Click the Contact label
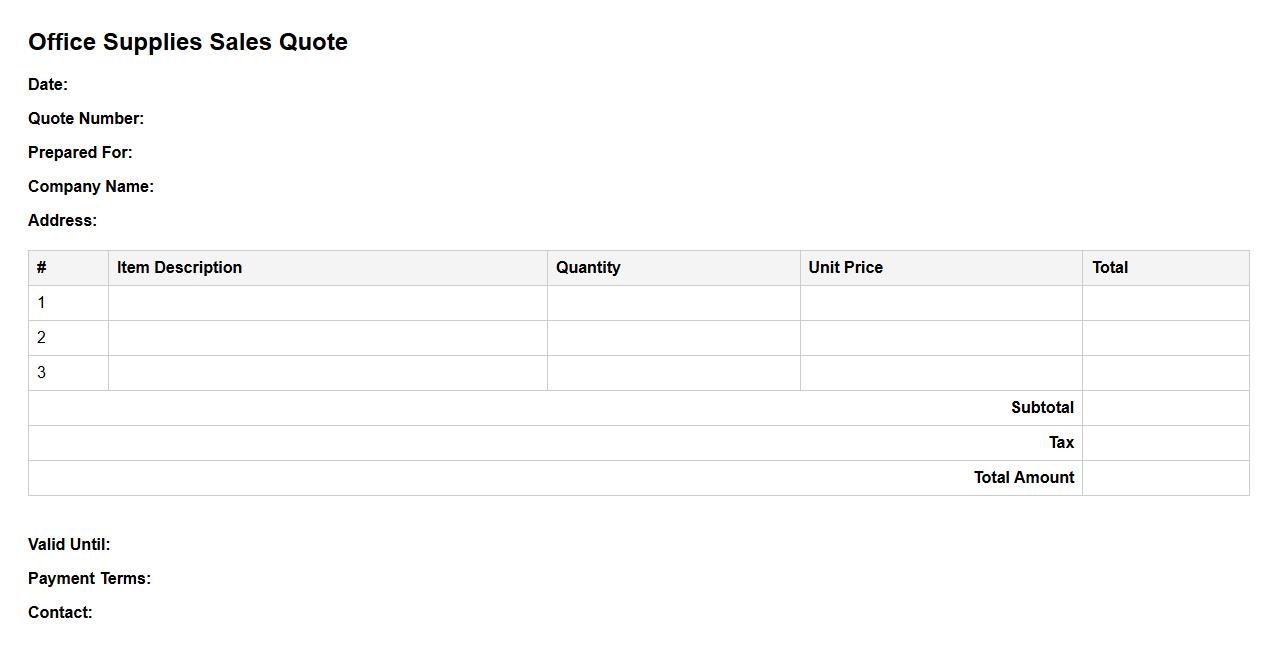 click(60, 613)
